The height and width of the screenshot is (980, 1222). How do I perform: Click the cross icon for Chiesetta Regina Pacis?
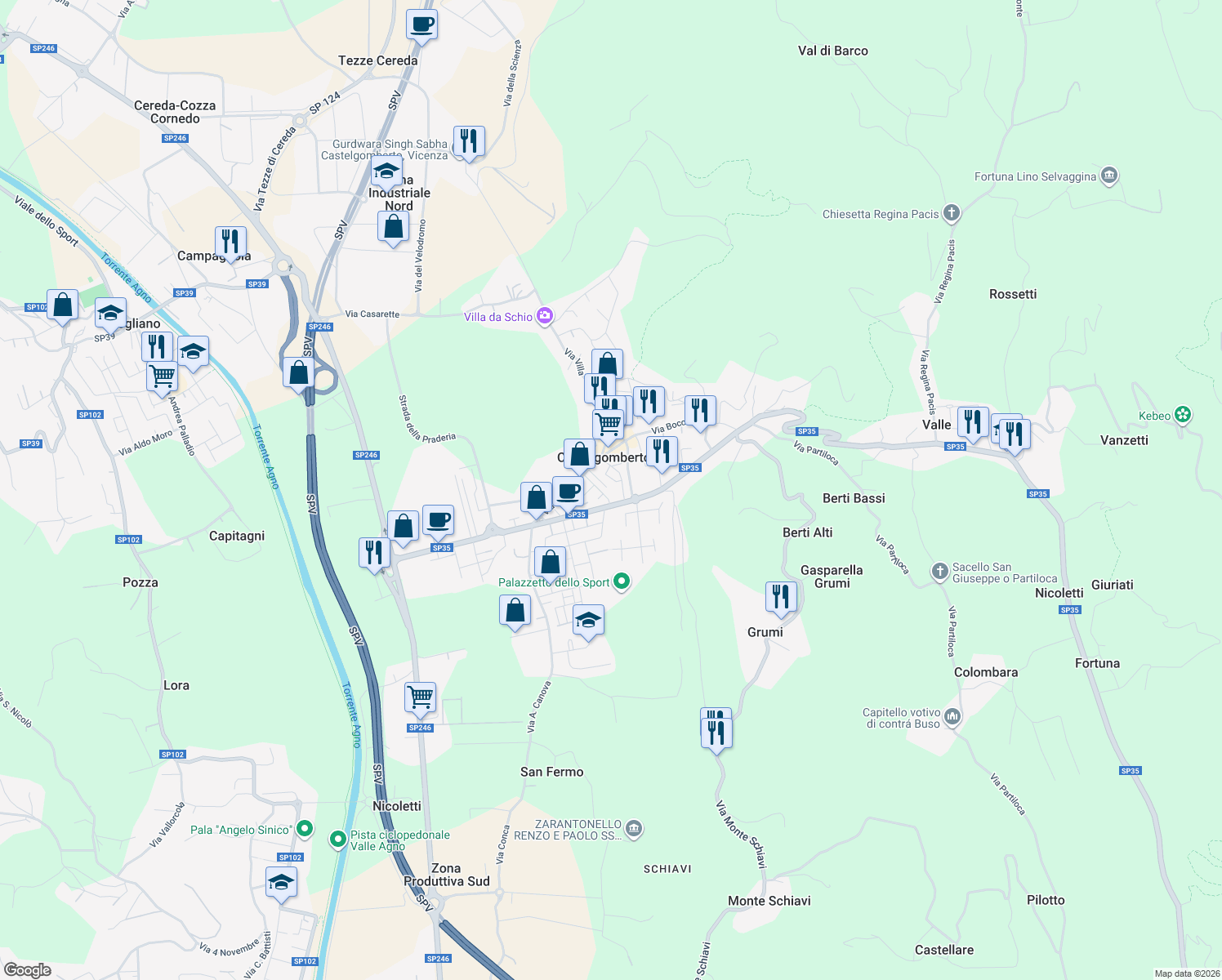(950, 211)
